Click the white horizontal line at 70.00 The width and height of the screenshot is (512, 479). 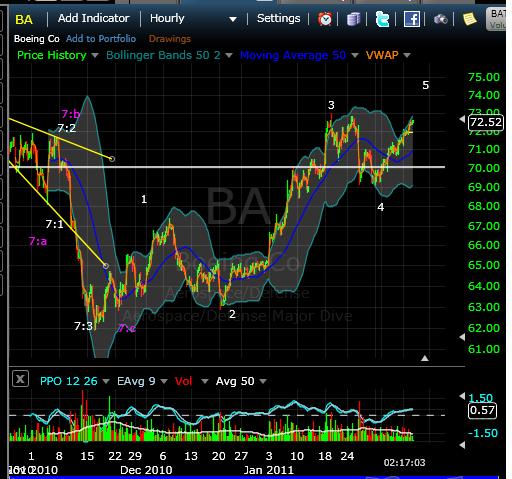point(227,167)
